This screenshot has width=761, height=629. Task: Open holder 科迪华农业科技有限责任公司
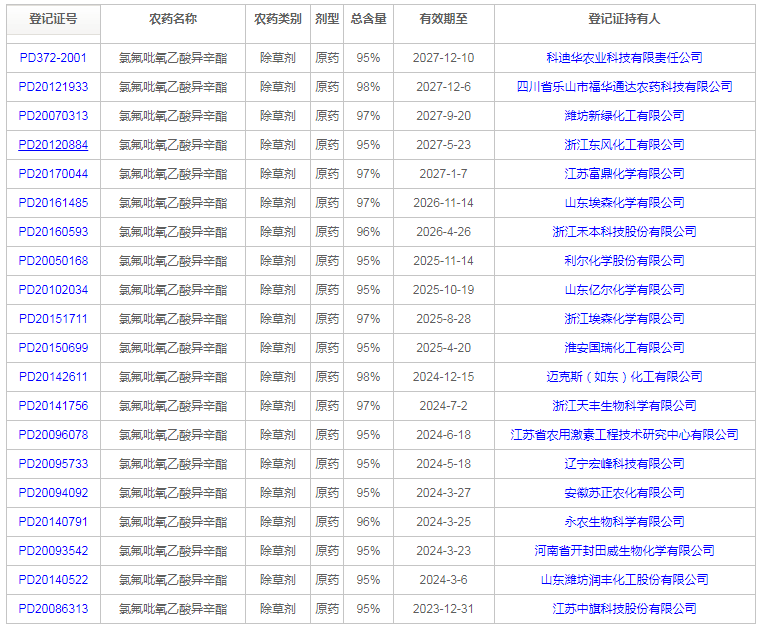pos(624,58)
